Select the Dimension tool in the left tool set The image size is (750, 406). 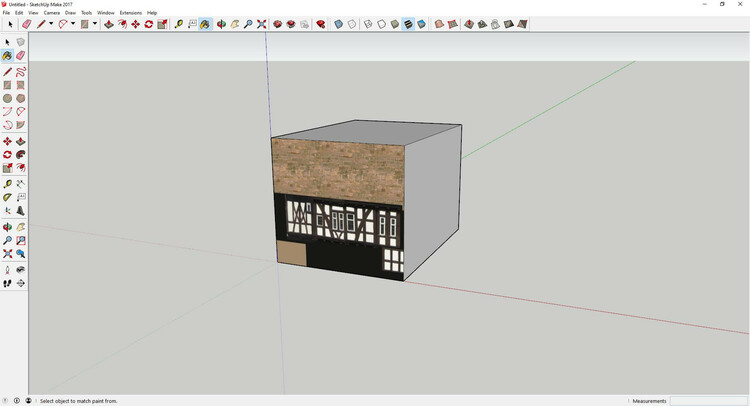pyautogui.click(x=21, y=184)
